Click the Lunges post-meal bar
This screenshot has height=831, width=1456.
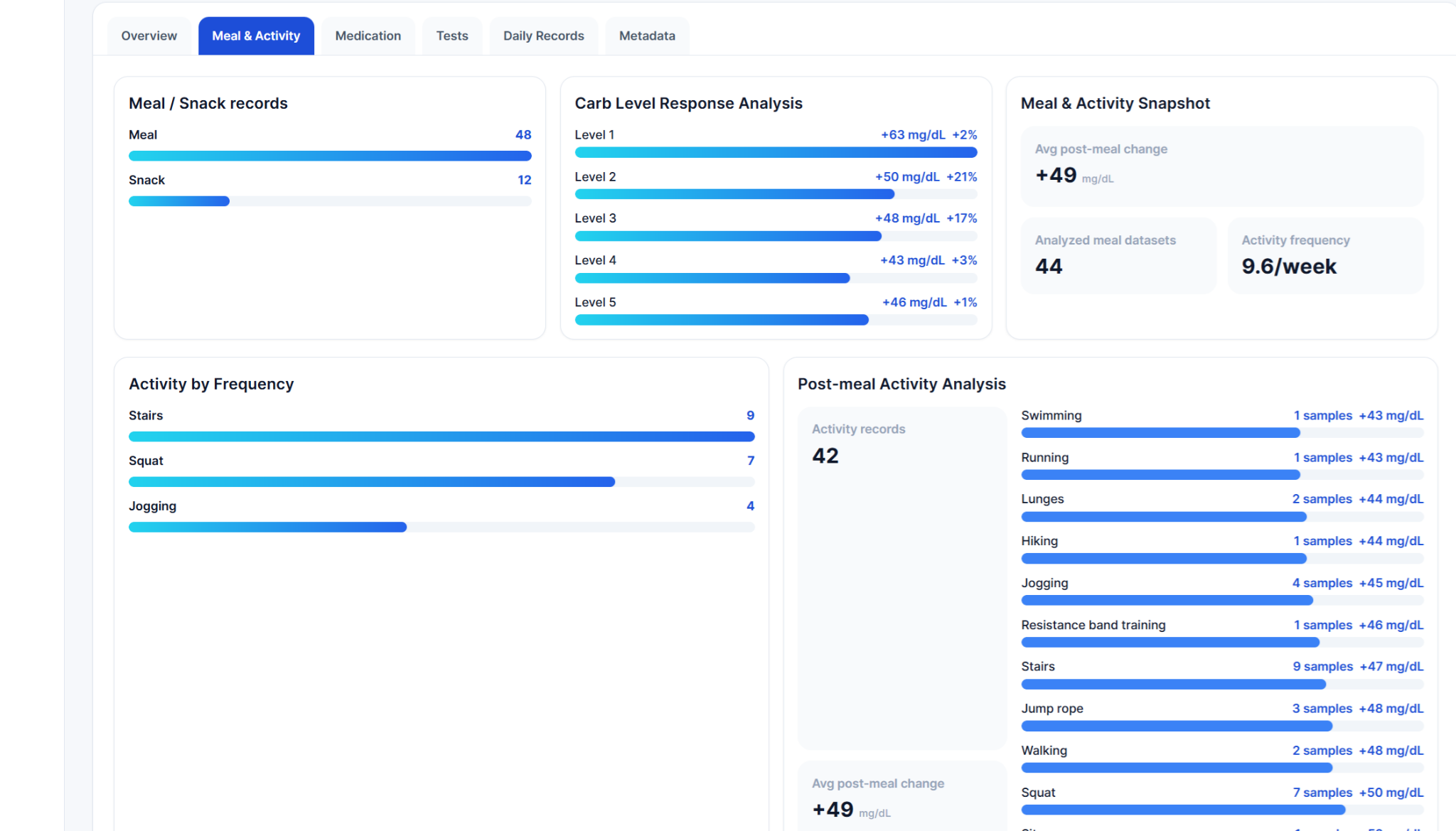(x=1222, y=517)
